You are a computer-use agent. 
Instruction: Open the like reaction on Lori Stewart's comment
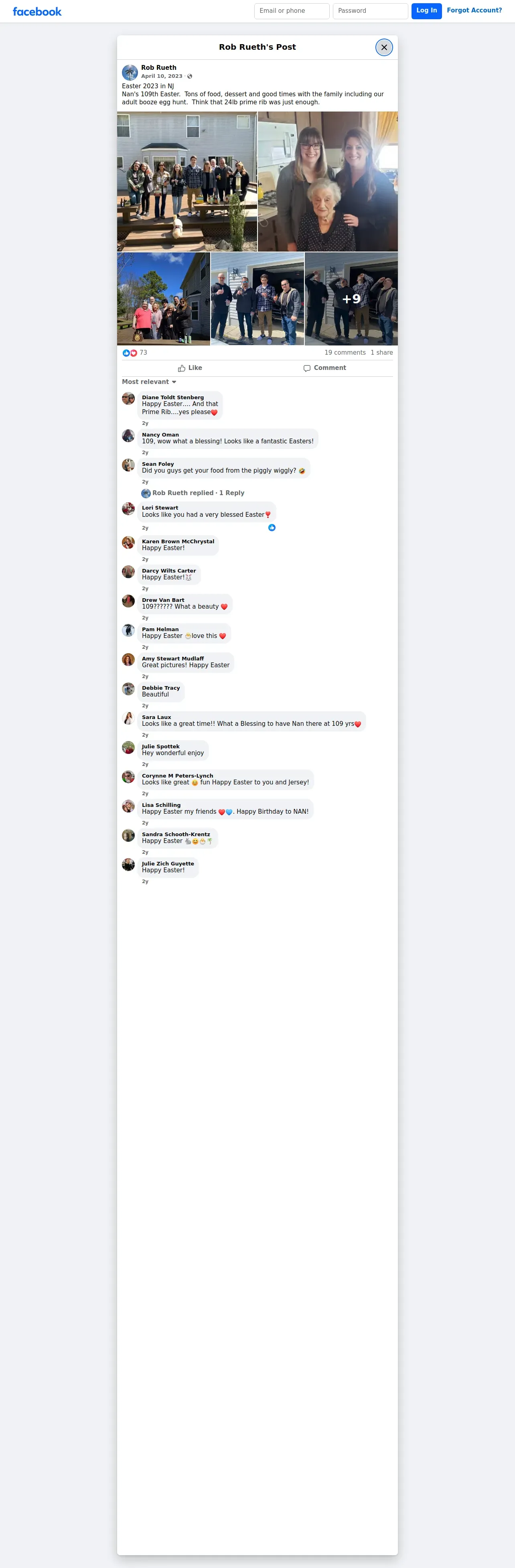tap(272, 528)
